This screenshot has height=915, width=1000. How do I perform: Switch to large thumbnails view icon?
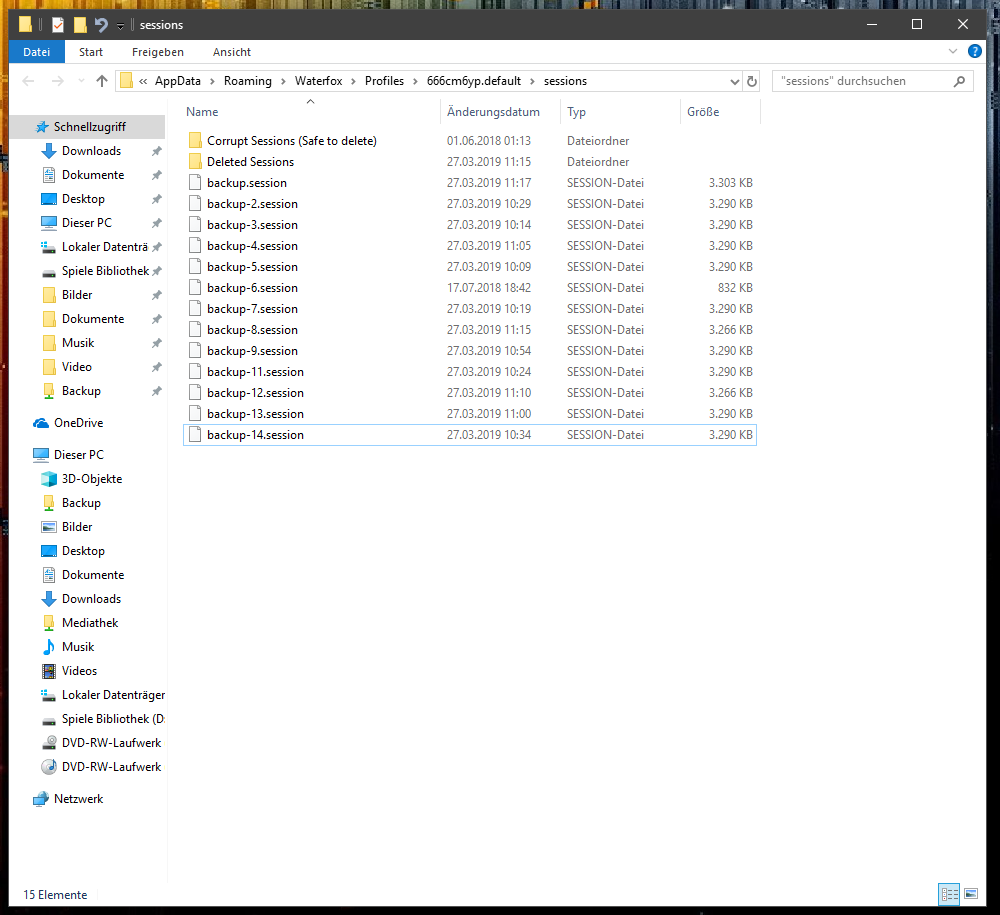pos(971,894)
